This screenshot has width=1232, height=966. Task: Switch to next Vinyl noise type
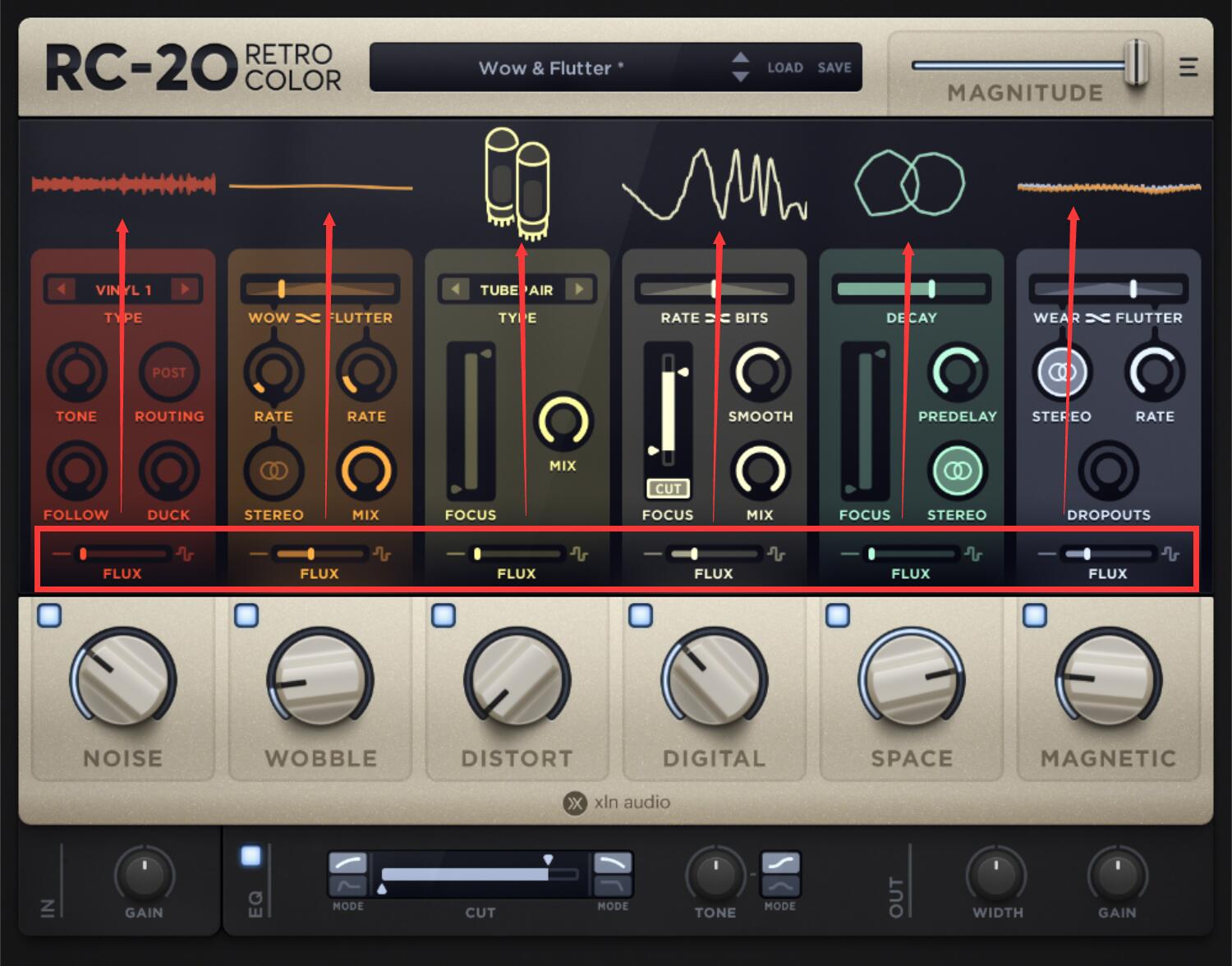click(185, 289)
